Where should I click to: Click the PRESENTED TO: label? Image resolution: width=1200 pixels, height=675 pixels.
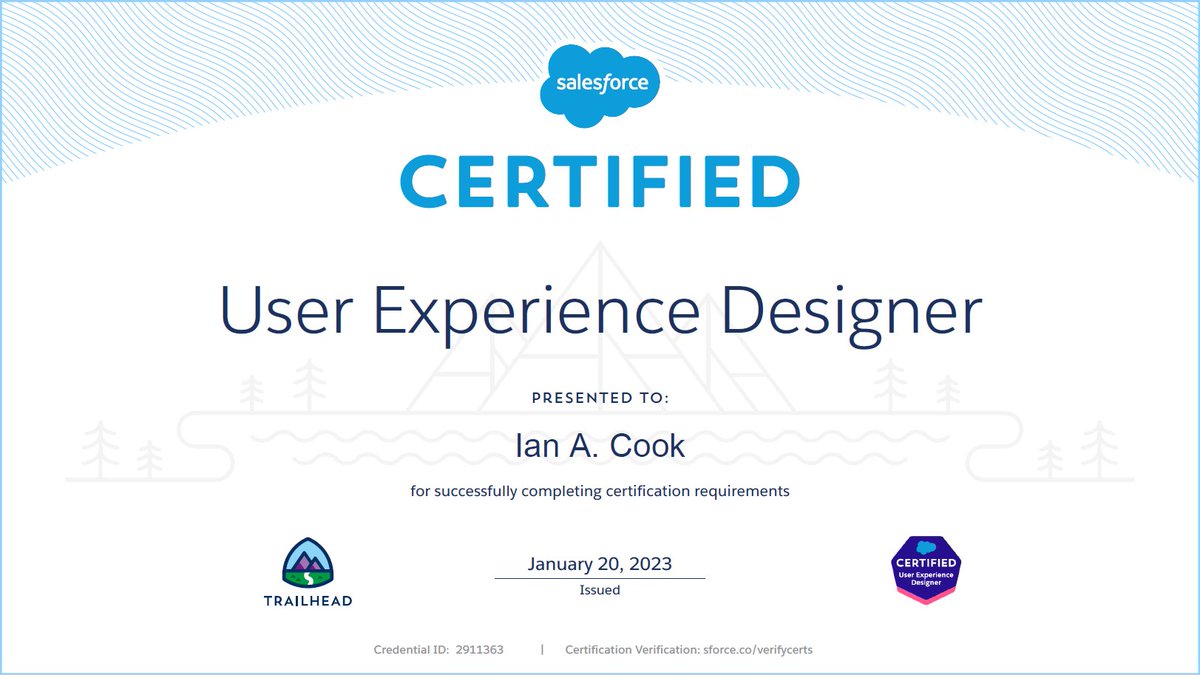click(600, 397)
